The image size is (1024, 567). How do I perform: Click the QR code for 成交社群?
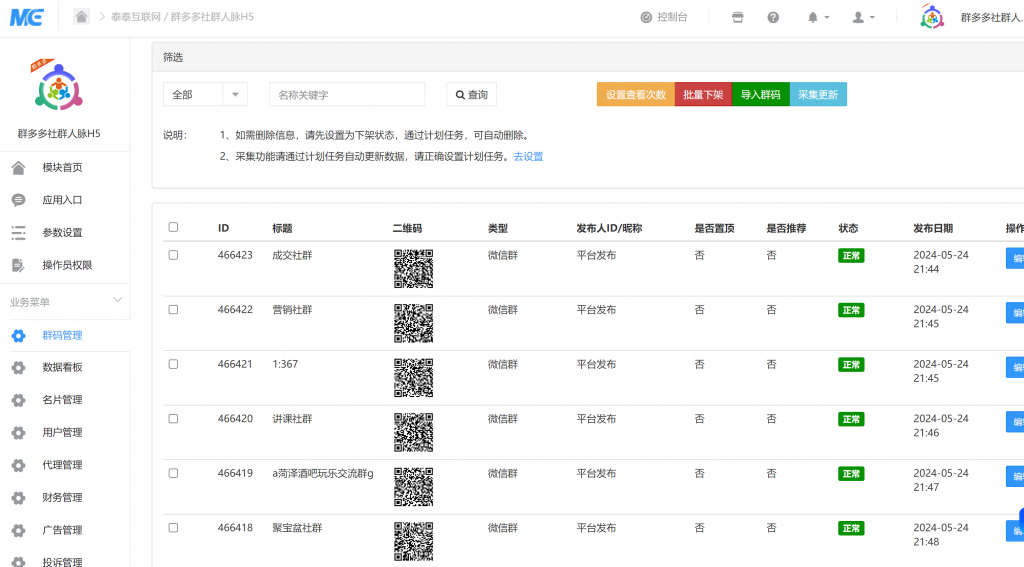pyautogui.click(x=413, y=268)
